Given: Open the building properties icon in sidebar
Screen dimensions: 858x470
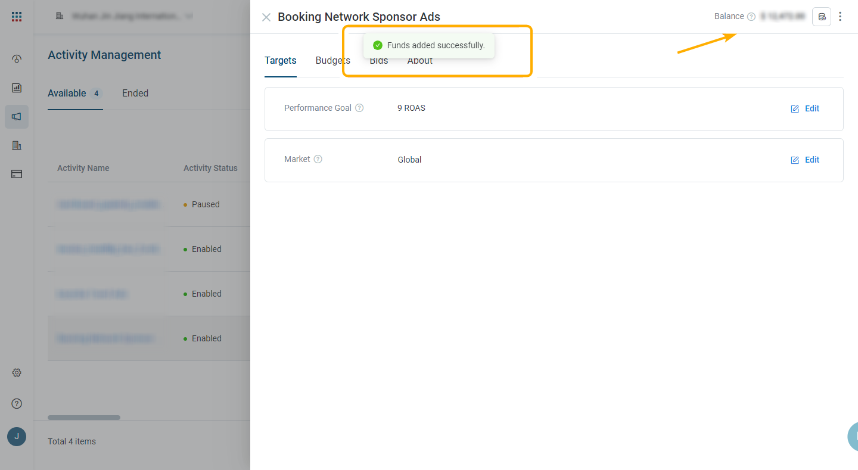Looking at the screenshot, I should pyautogui.click(x=16, y=145).
